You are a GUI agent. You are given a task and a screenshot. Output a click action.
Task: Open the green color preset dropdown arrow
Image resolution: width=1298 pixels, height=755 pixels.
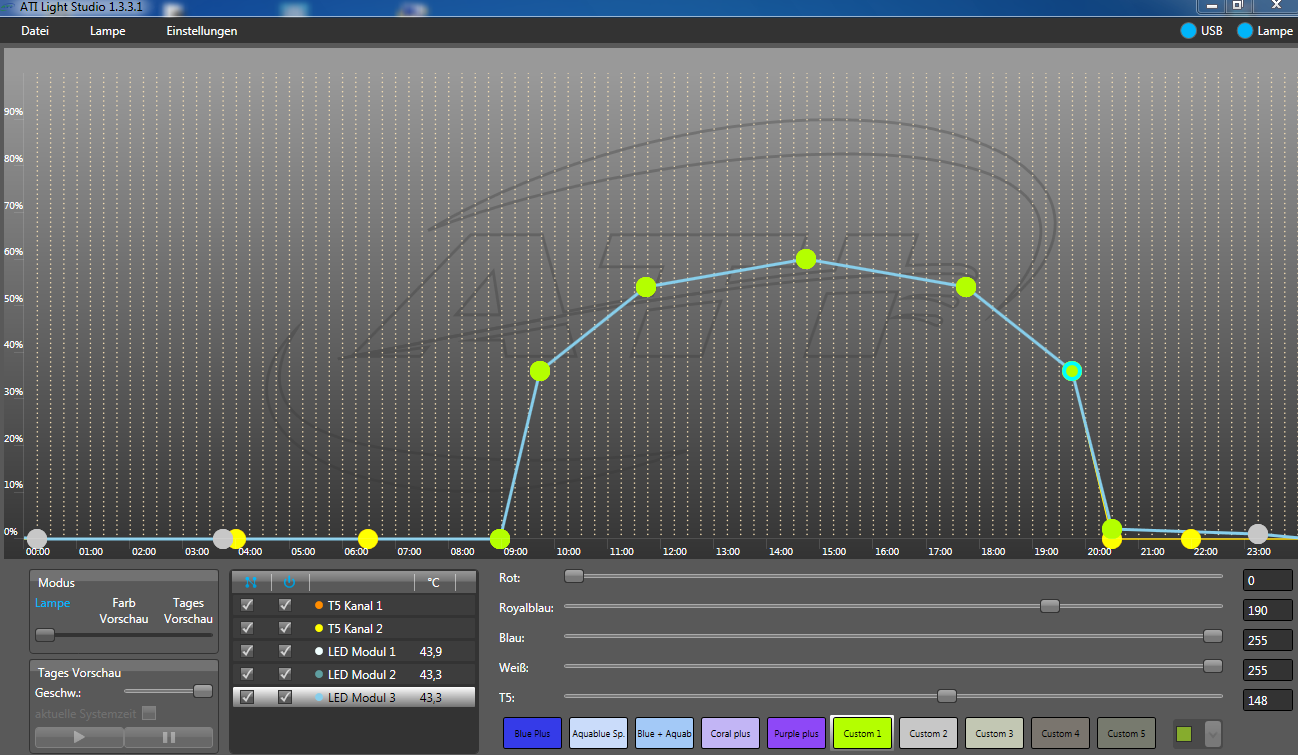(1213, 734)
